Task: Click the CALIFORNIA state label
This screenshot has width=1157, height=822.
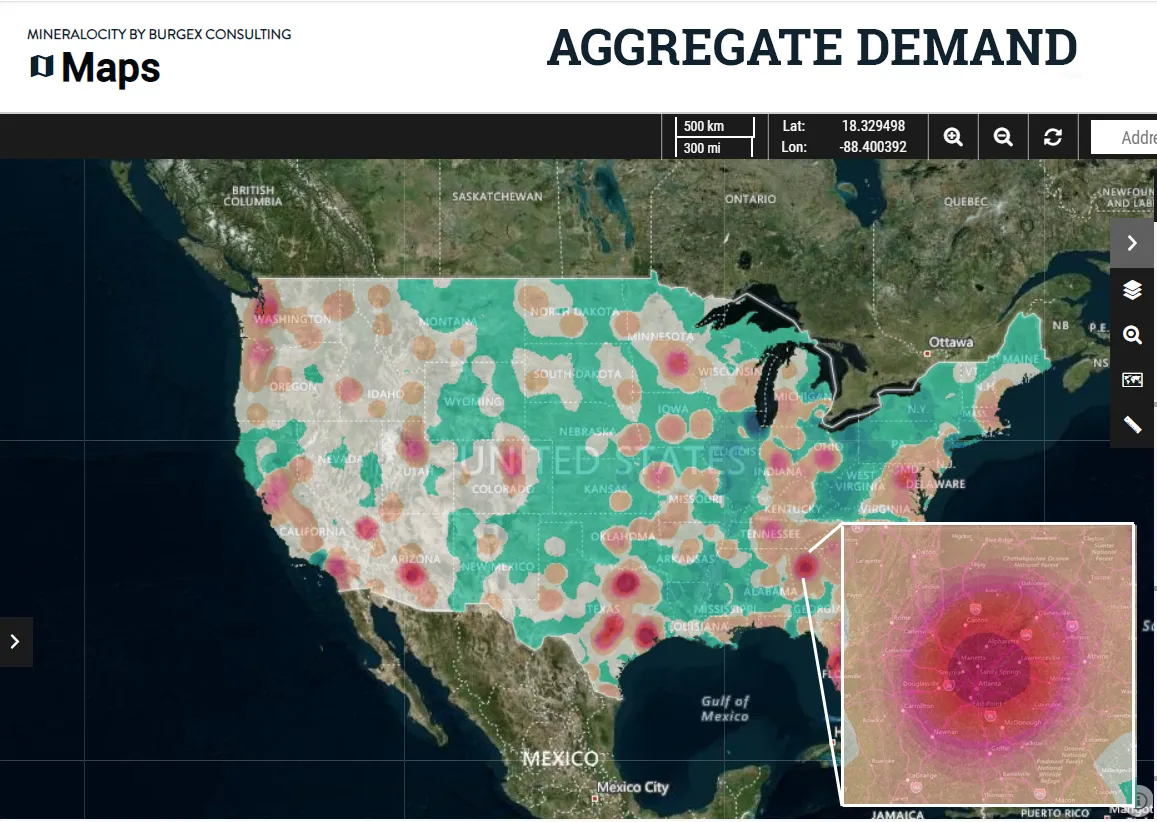Action: click(312, 531)
